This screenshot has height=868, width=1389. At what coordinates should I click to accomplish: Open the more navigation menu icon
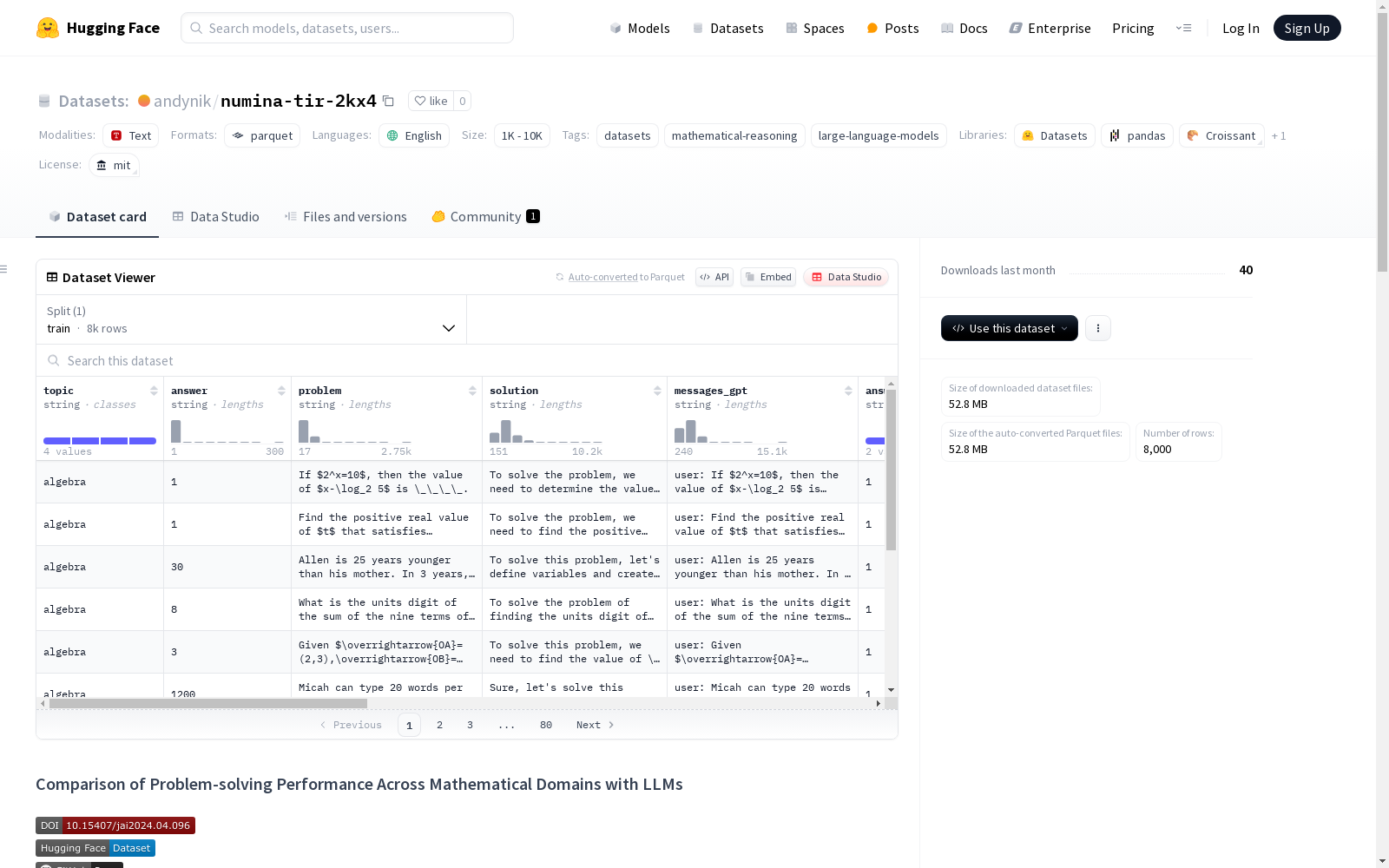click(x=1183, y=28)
